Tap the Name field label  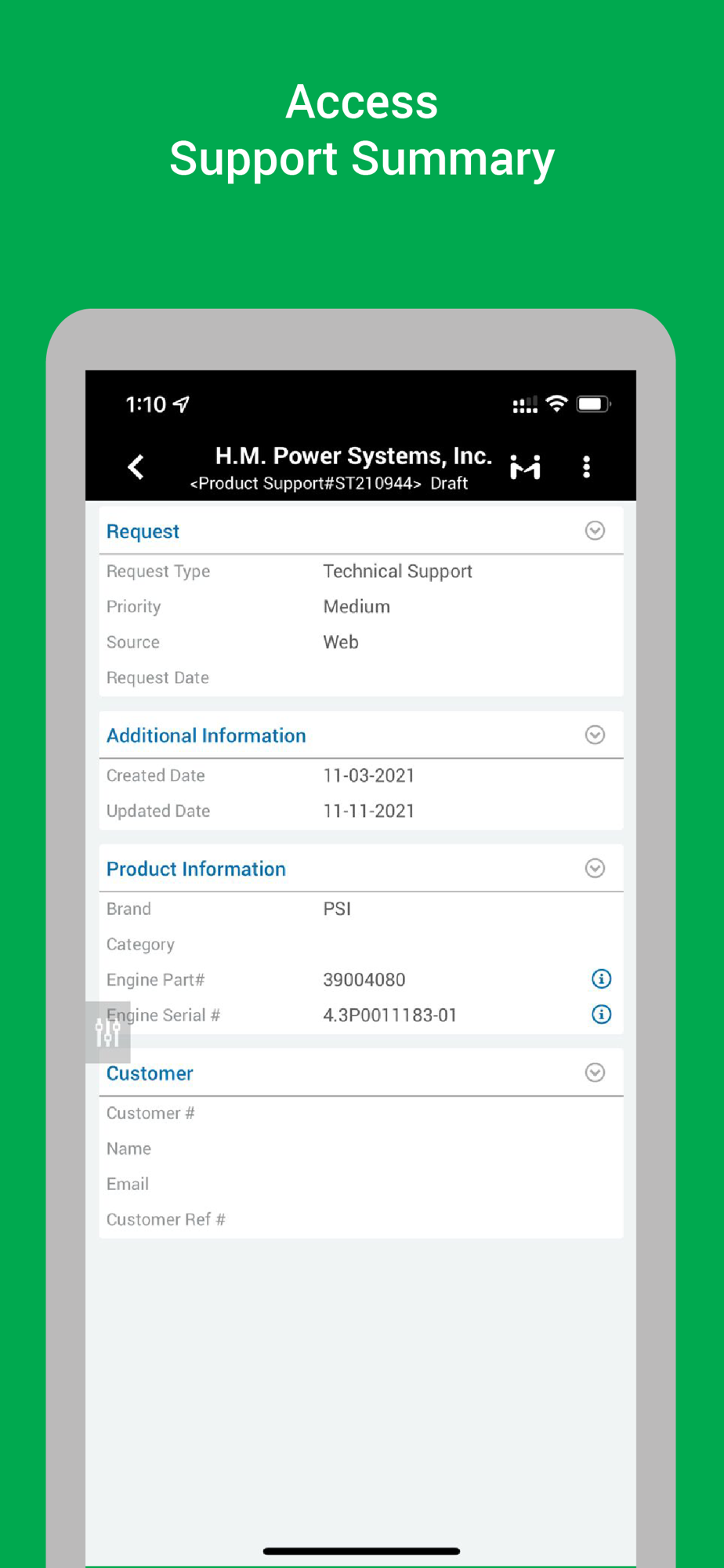tap(129, 1149)
